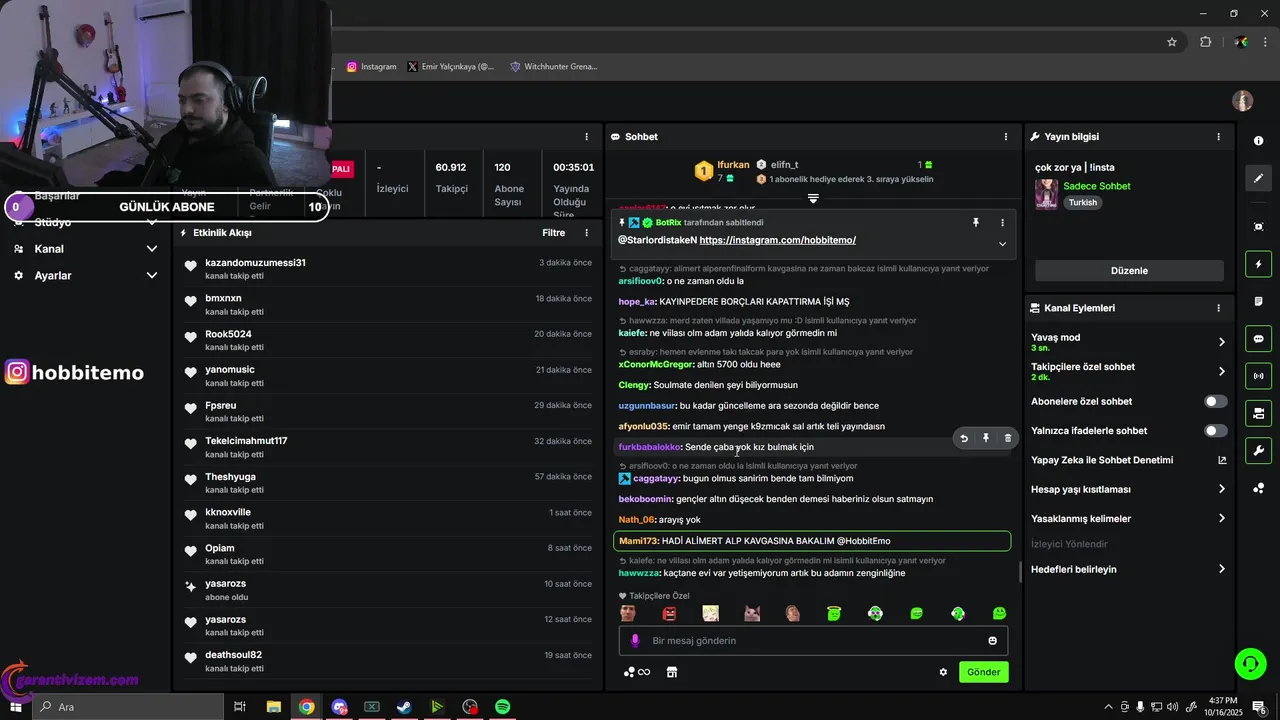Screen dimensions: 1280x720
Task: Open stats panel three-dot menu
Action: coord(587,136)
